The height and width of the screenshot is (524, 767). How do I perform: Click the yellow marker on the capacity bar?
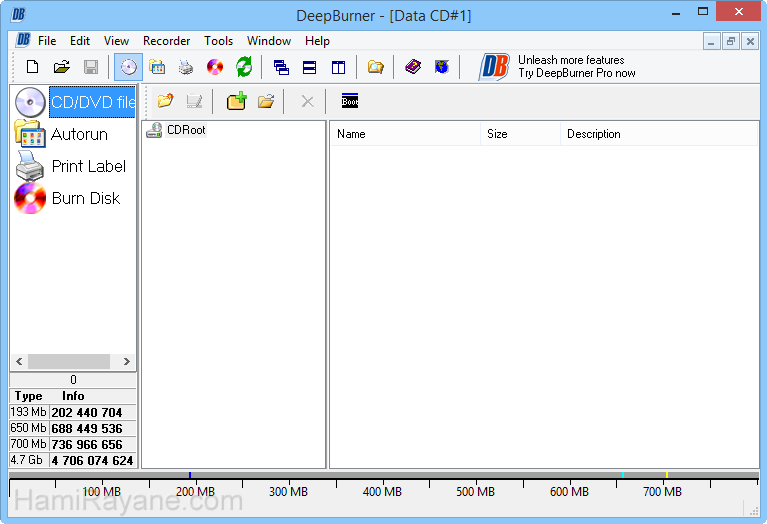pyautogui.click(x=667, y=475)
